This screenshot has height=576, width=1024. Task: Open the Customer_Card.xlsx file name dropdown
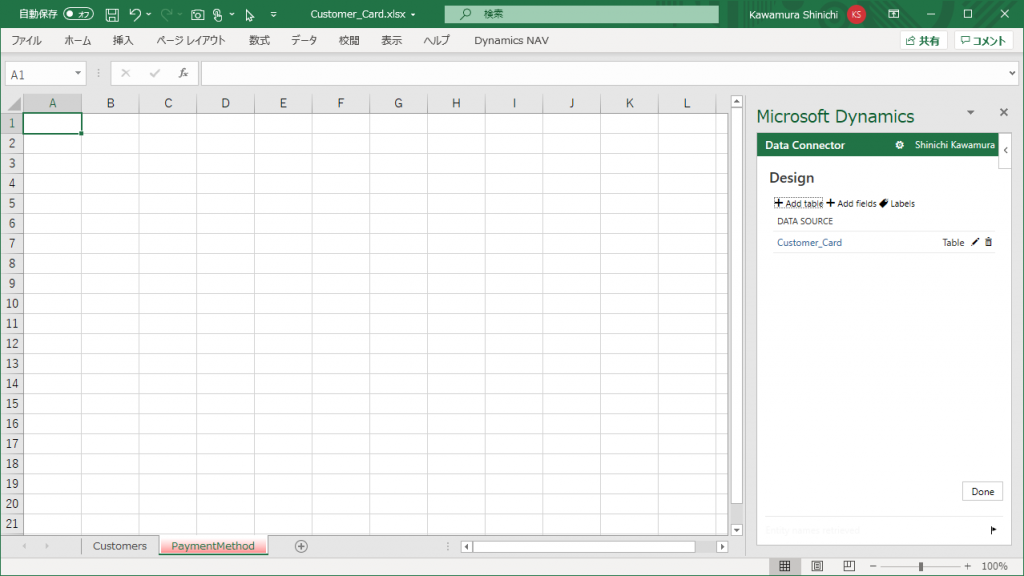click(413, 14)
